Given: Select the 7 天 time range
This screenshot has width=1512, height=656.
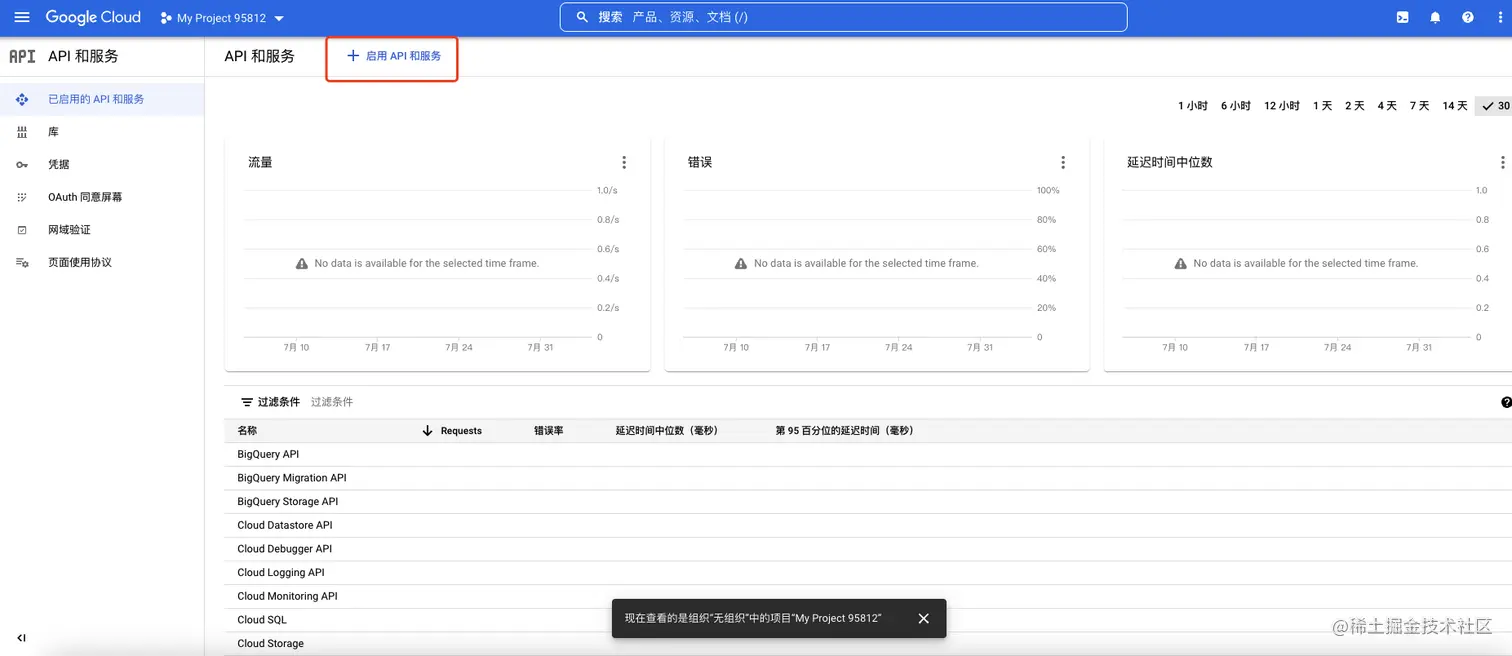Looking at the screenshot, I should pos(1419,106).
